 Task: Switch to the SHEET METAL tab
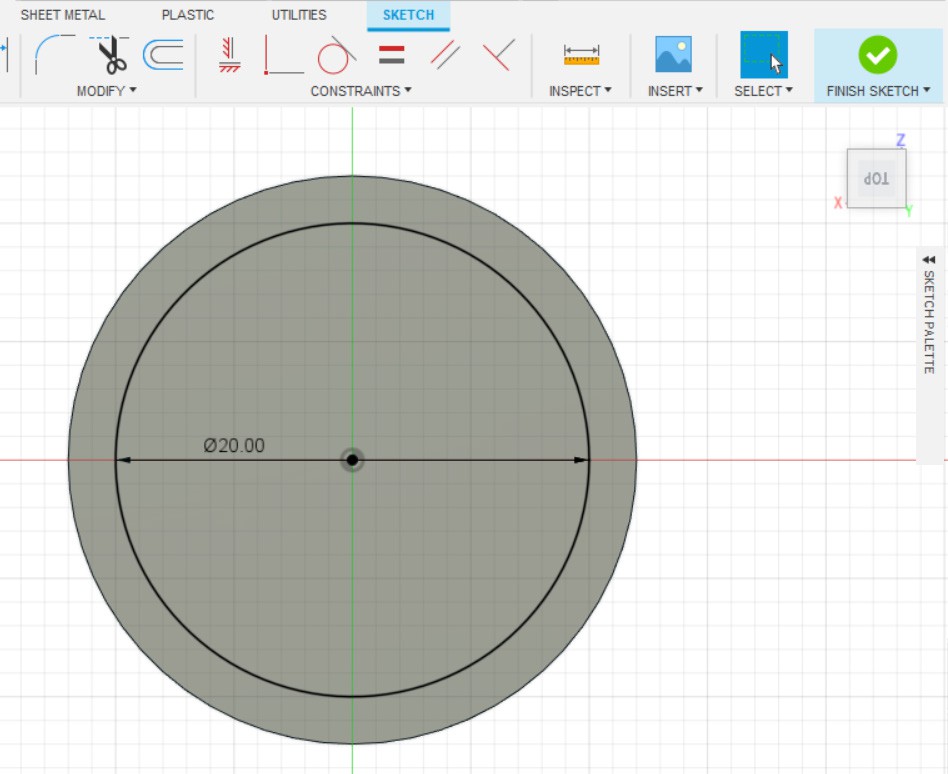point(62,15)
